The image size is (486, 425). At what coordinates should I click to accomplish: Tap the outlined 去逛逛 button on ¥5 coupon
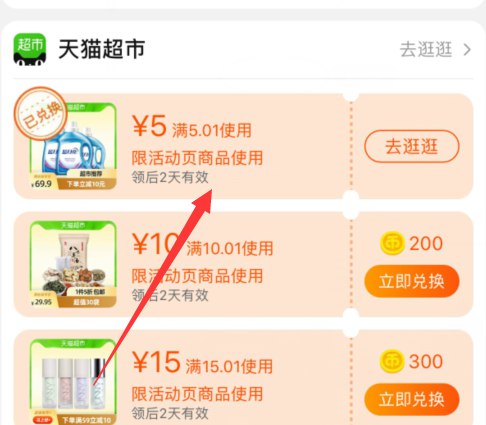412,146
